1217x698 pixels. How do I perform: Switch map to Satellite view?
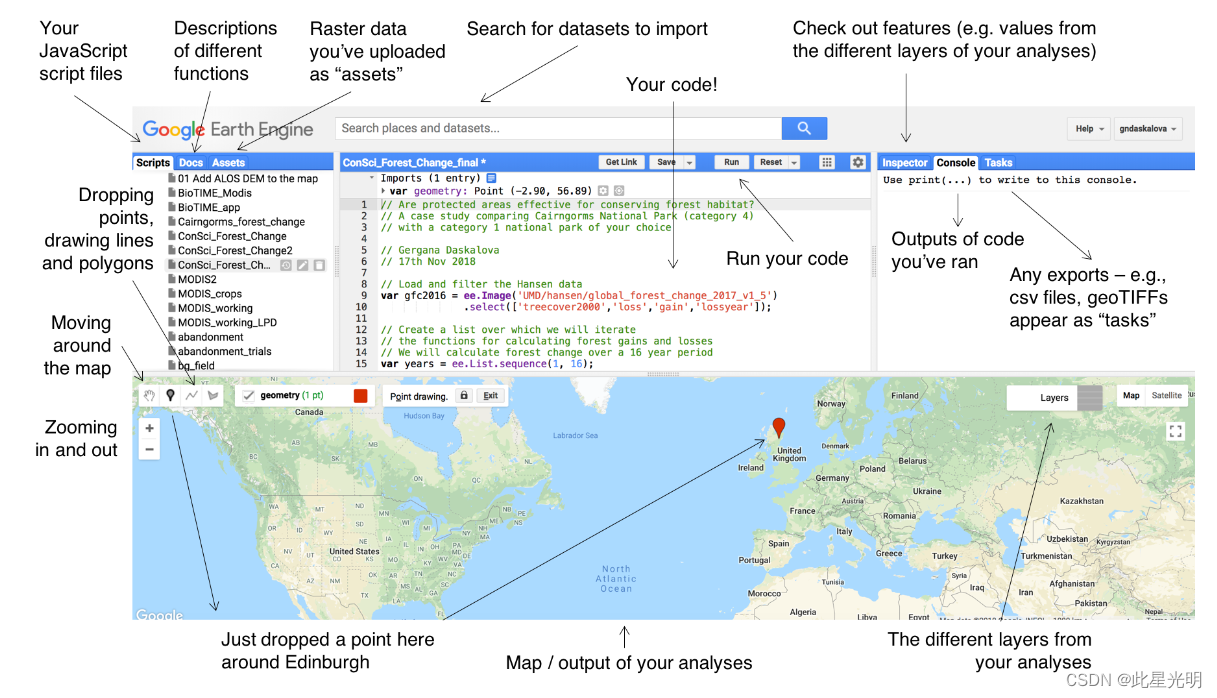click(x=1166, y=396)
